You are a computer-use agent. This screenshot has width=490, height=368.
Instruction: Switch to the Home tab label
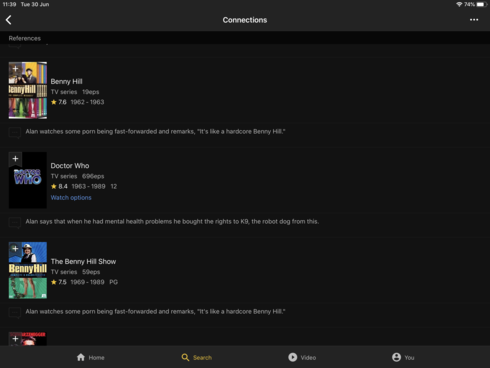click(x=96, y=358)
